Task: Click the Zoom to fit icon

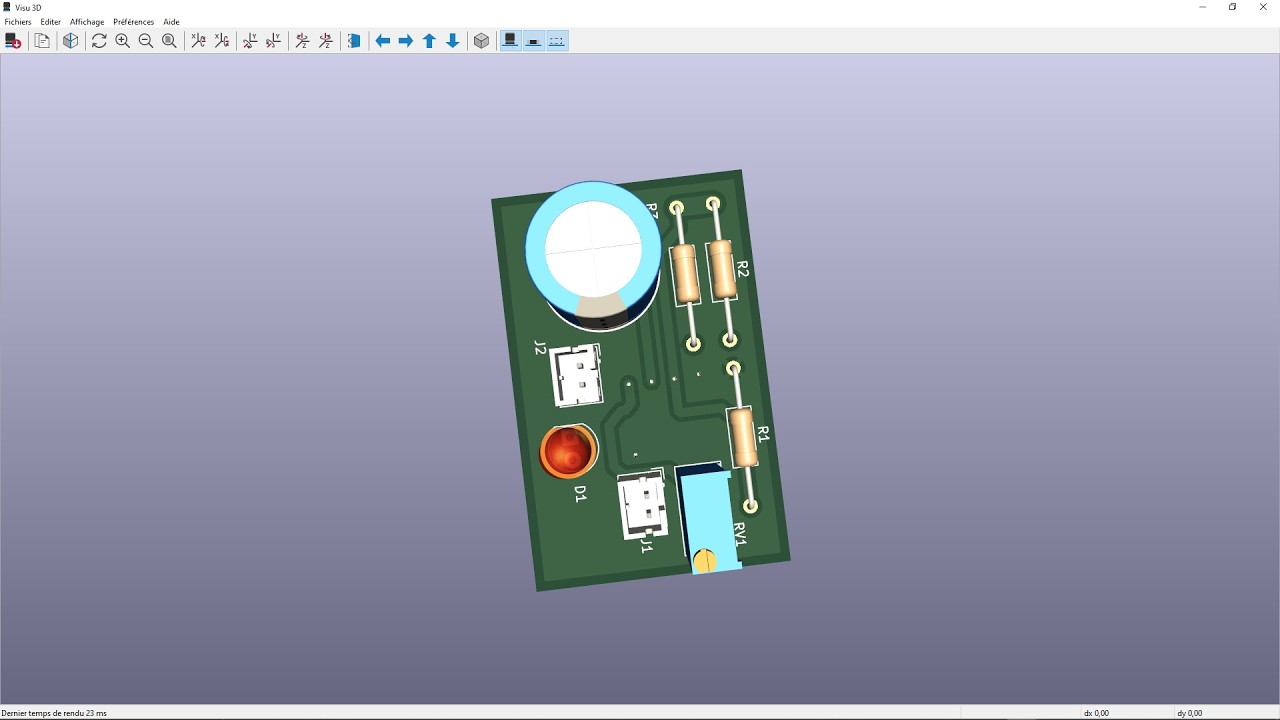Action: coord(170,41)
